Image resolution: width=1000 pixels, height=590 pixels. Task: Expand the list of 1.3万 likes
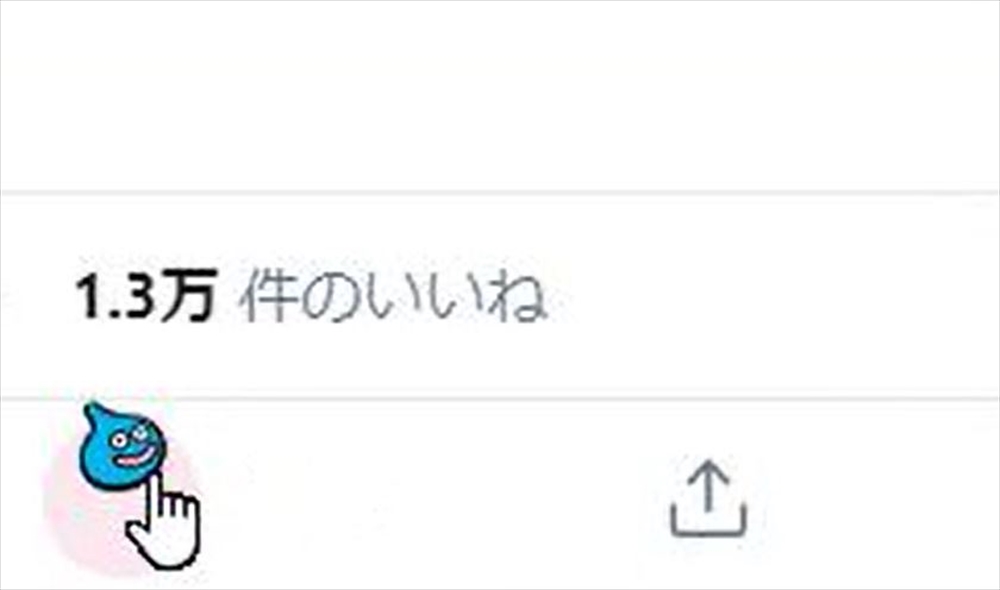click(311, 296)
